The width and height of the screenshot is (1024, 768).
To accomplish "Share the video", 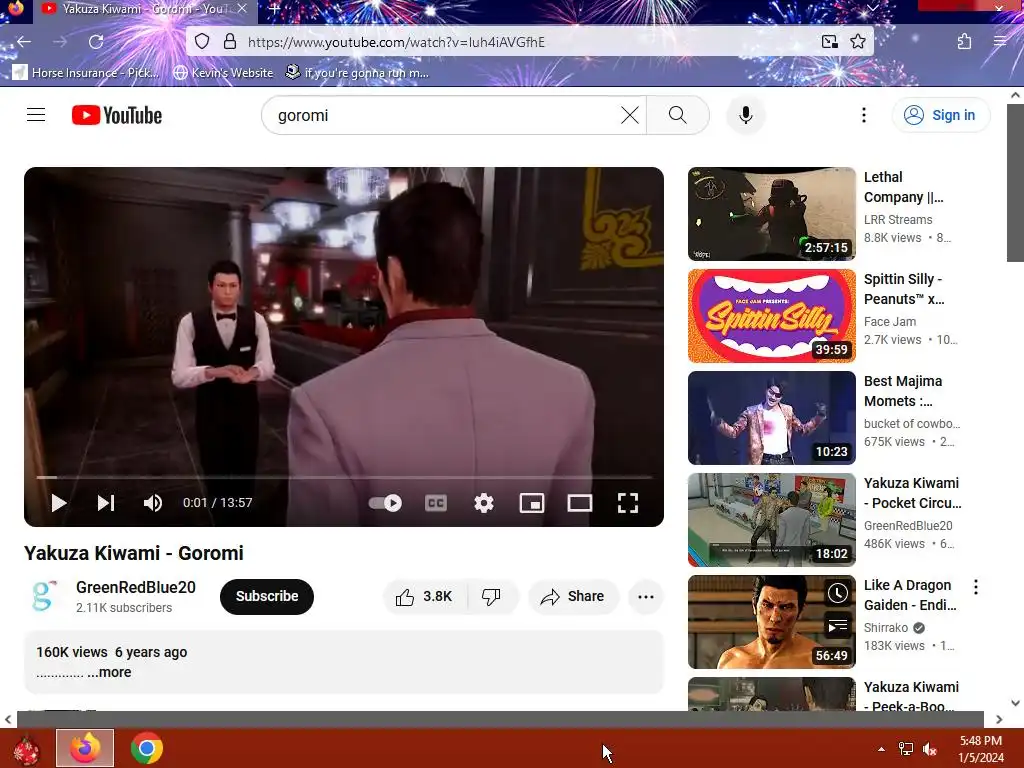I will pyautogui.click(x=573, y=596).
